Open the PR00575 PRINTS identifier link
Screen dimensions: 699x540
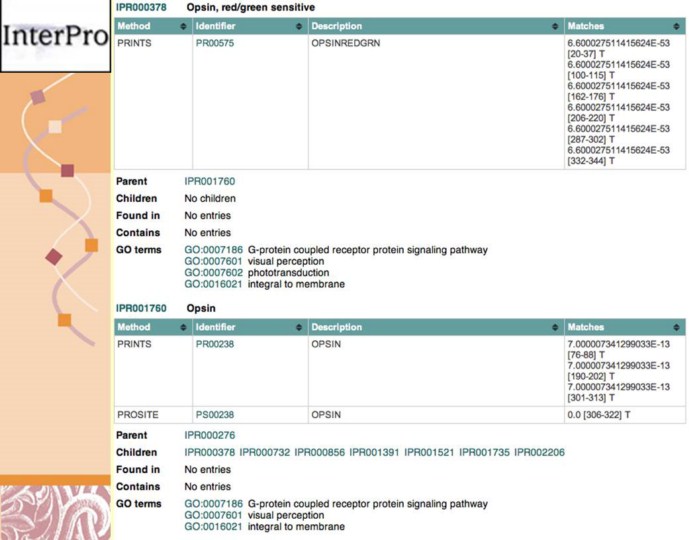(215, 44)
